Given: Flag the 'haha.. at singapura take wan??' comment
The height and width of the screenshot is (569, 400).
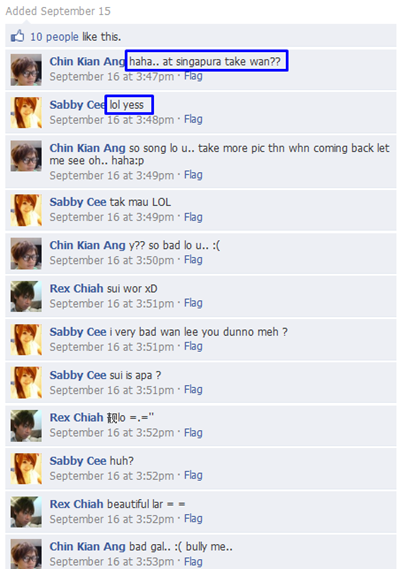Looking at the screenshot, I should click(193, 76).
